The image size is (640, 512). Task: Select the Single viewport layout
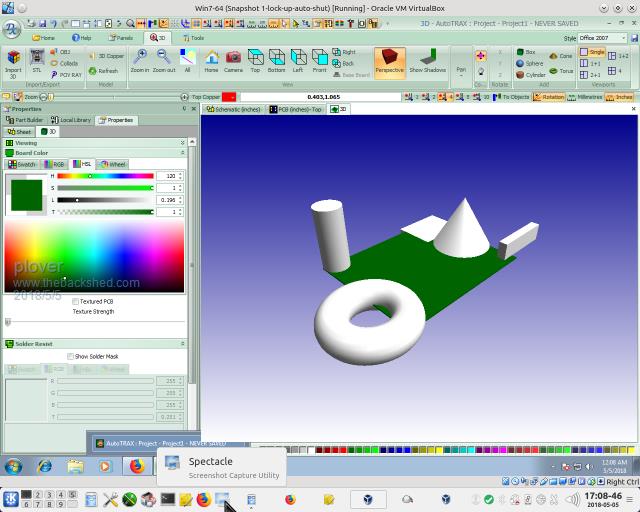point(593,51)
